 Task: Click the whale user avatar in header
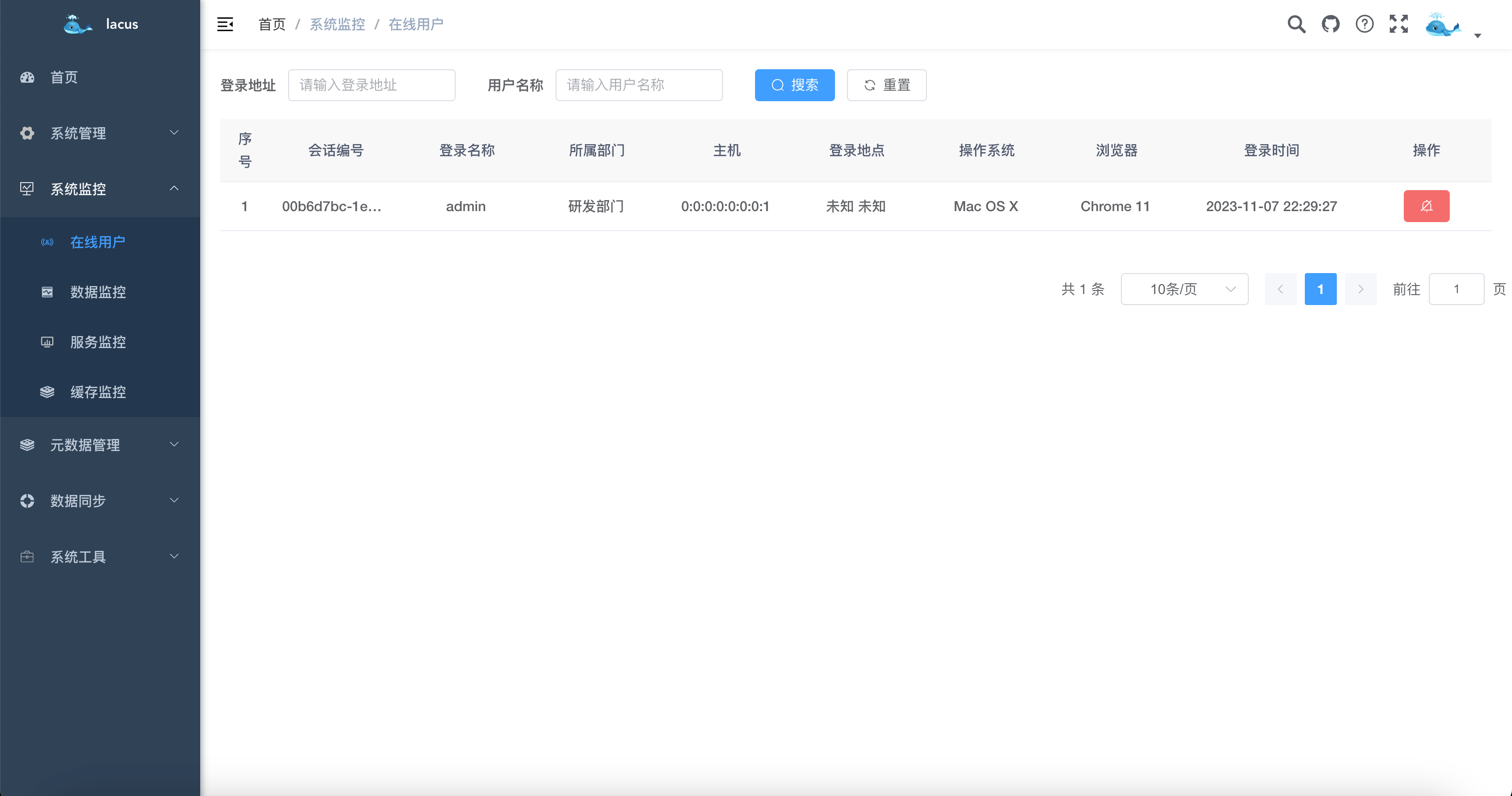pos(1443,25)
